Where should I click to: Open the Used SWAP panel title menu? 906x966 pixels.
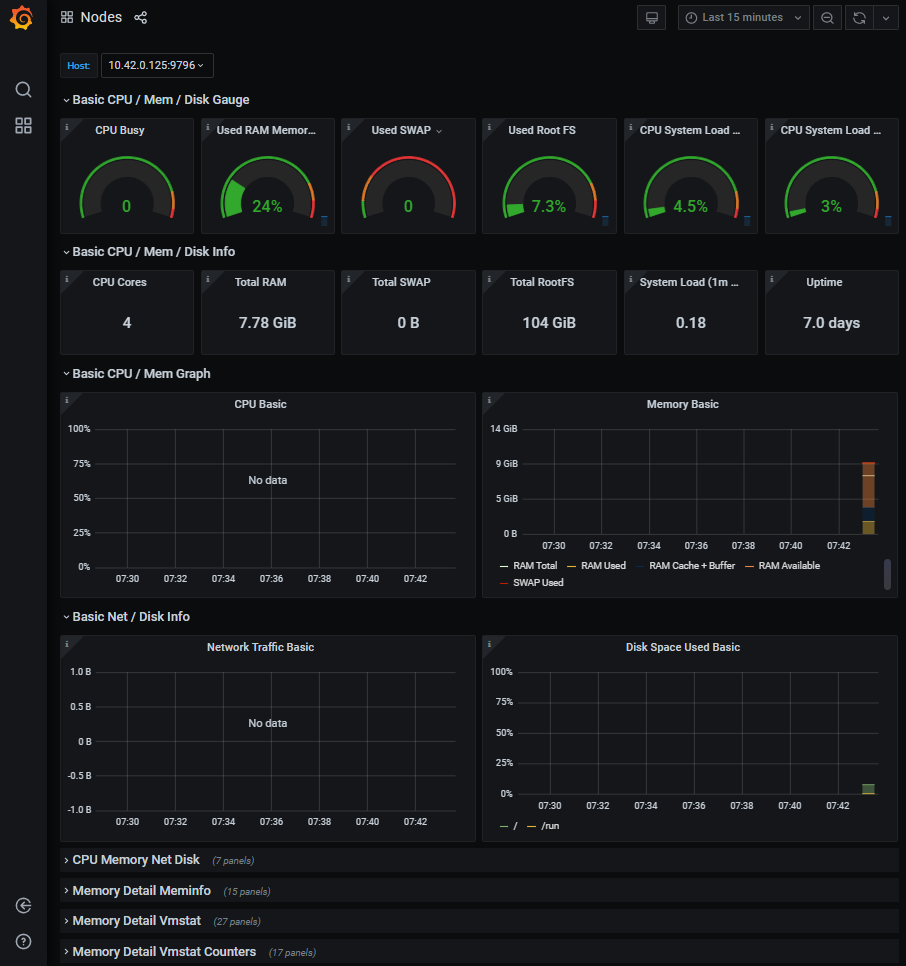406,130
